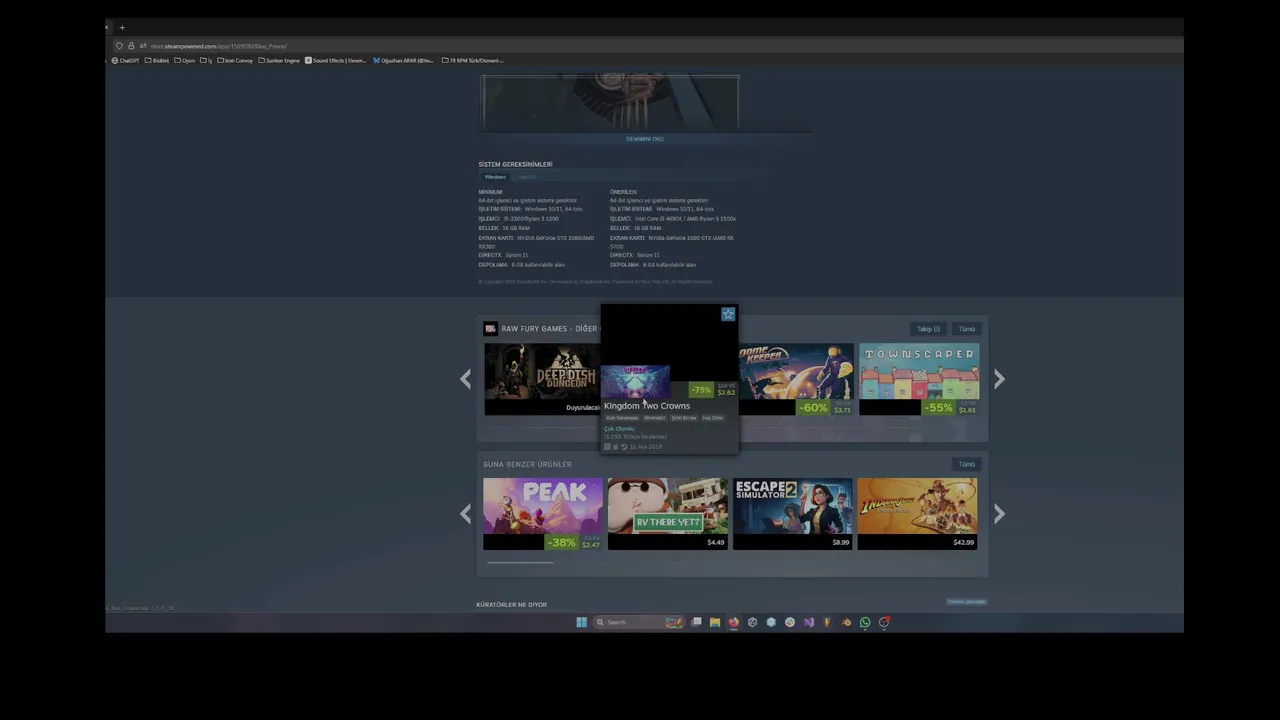Go to previous similar products with left arrow
This screenshot has height=720, width=1280.
pyautogui.click(x=465, y=514)
